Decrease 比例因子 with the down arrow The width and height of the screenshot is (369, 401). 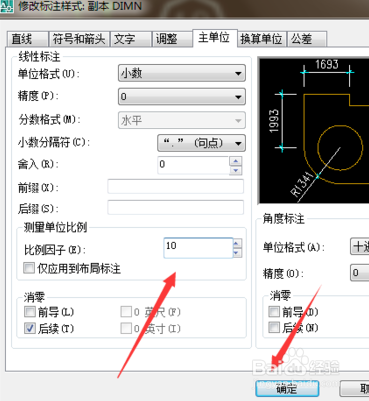click(x=237, y=253)
